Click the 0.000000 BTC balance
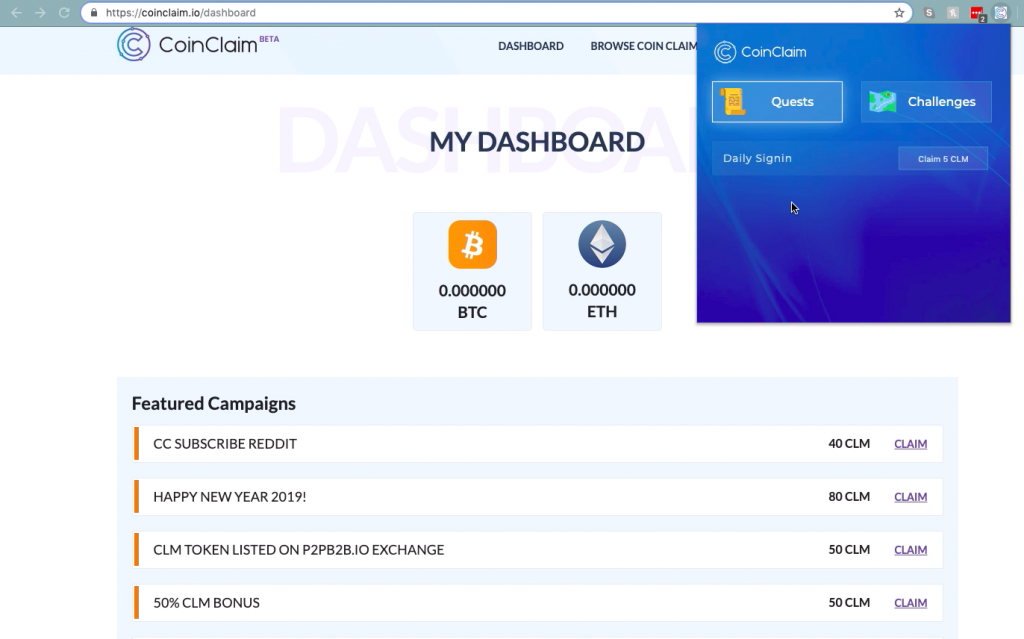1024x639 pixels. pyautogui.click(x=472, y=301)
